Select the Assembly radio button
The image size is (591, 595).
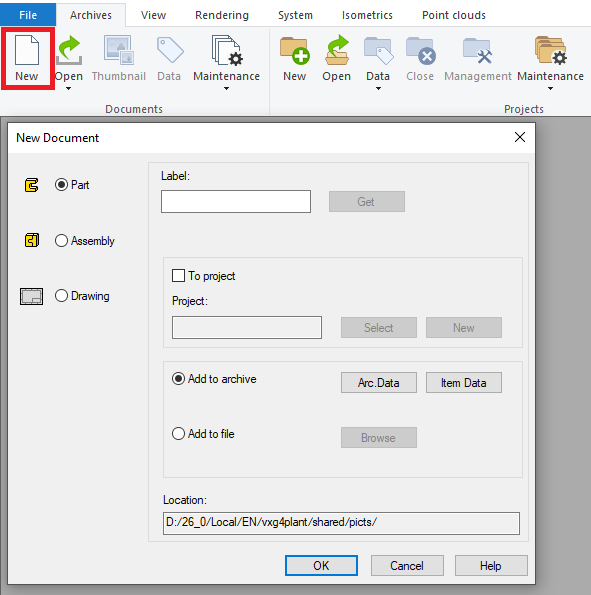61,241
